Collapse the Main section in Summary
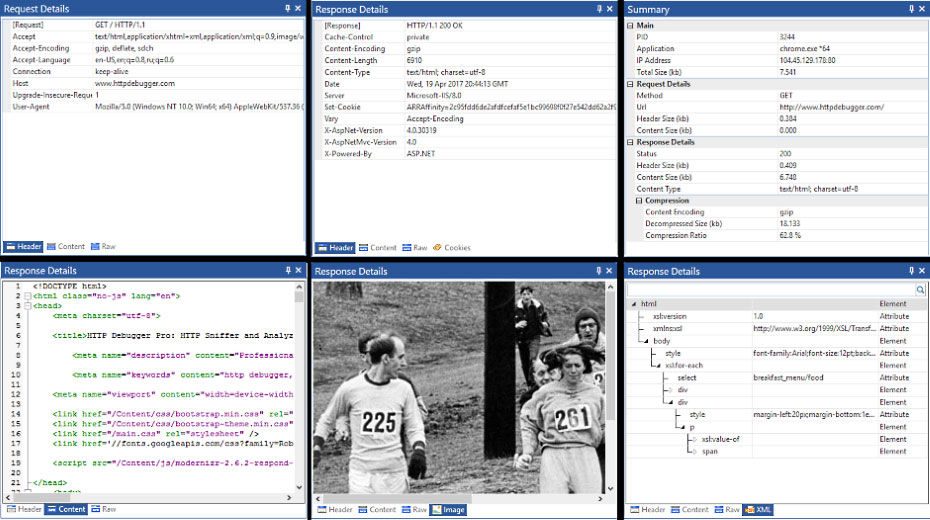The image size is (930, 520). (630, 26)
